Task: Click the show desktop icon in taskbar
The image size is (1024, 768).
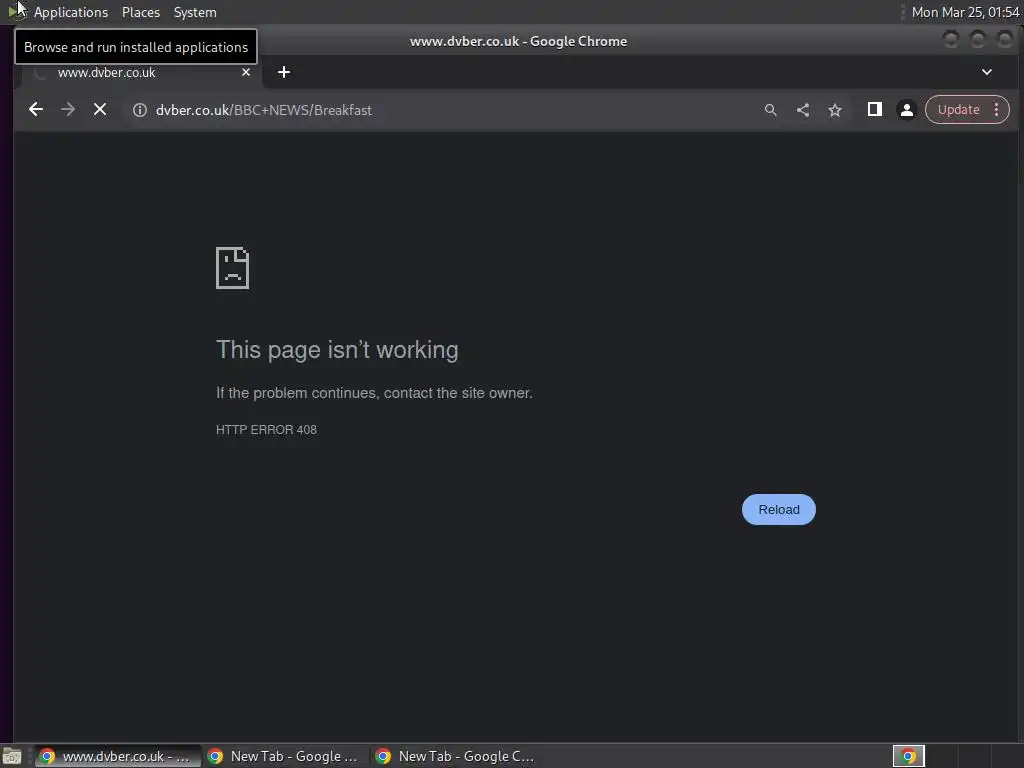Action: coord(12,756)
